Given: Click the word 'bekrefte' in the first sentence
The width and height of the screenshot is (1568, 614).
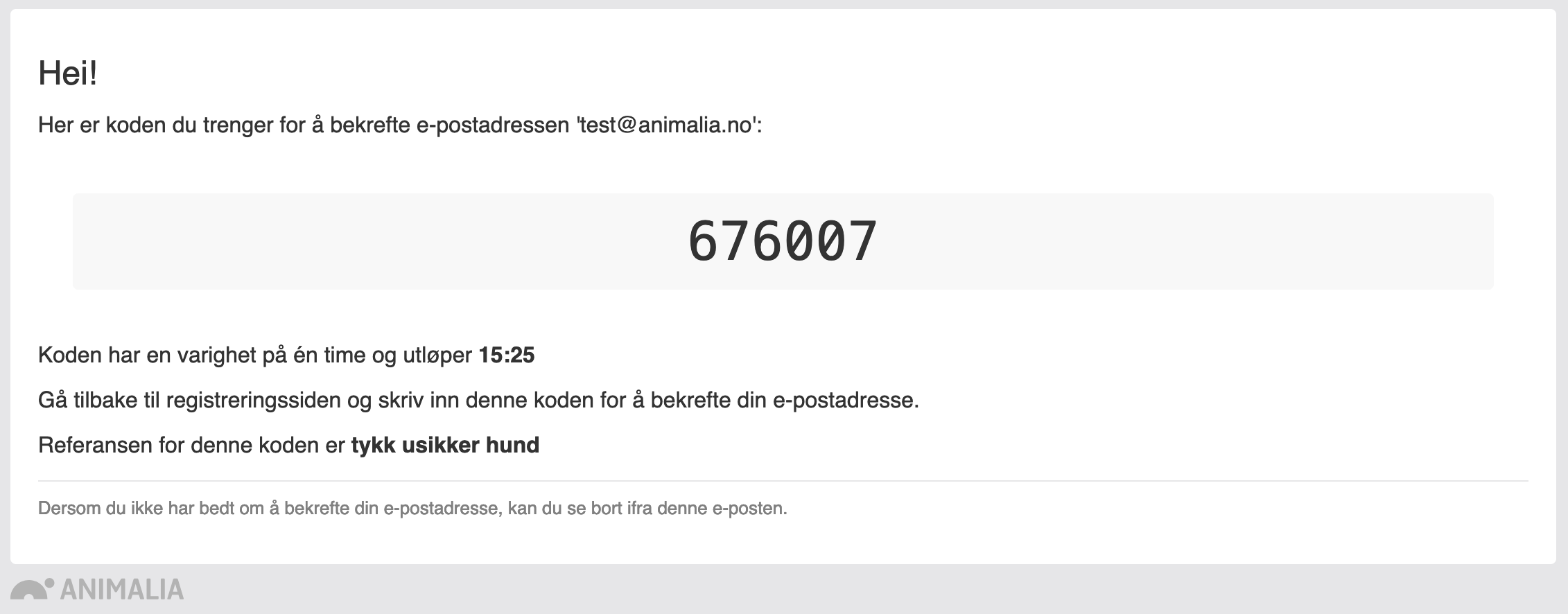Looking at the screenshot, I should [x=370, y=125].
